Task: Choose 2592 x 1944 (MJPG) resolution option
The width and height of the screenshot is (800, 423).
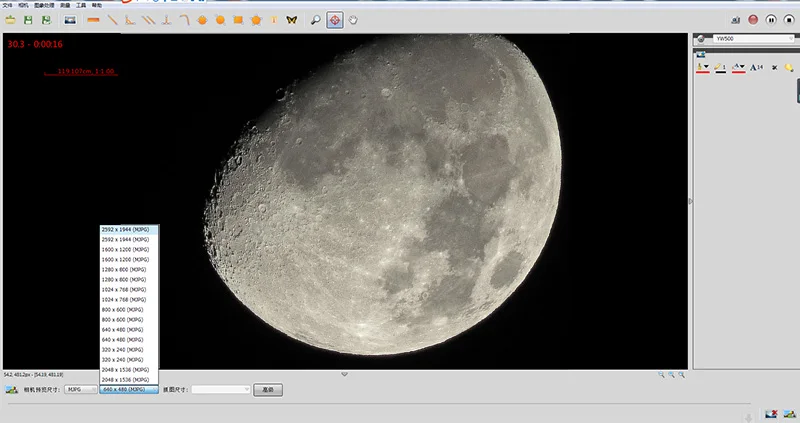Action: pos(125,230)
